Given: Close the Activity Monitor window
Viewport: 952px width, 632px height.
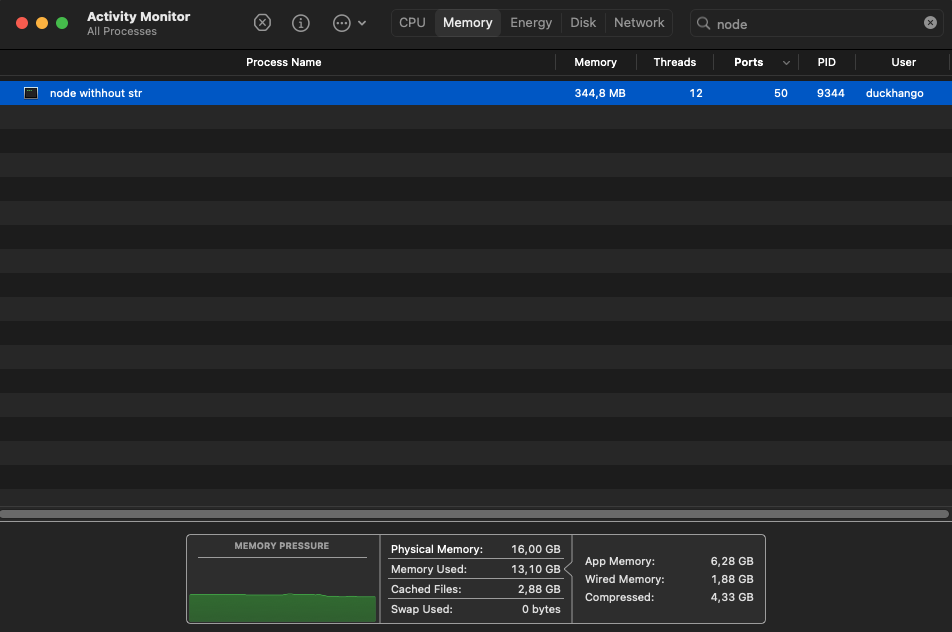Looking at the screenshot, I should pos(22,23).
